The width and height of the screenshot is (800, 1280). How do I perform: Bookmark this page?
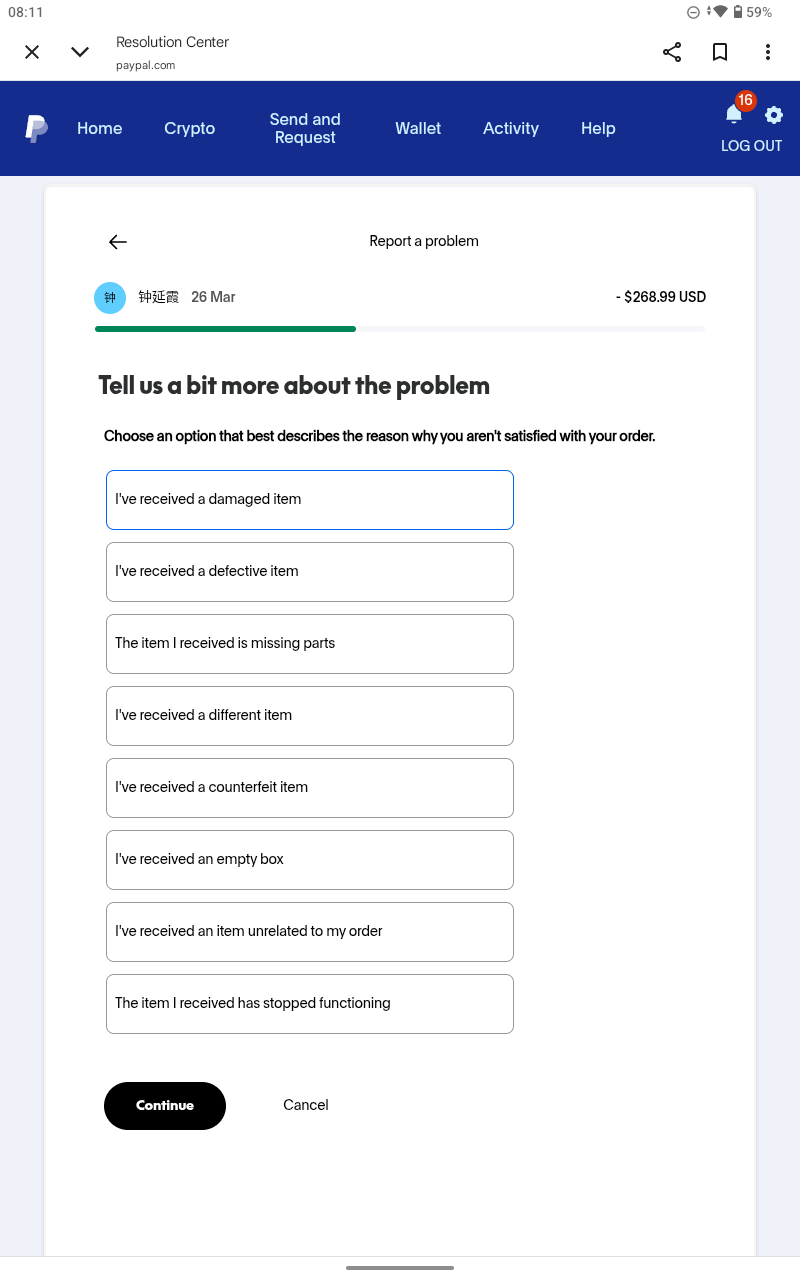coord(720,52)
